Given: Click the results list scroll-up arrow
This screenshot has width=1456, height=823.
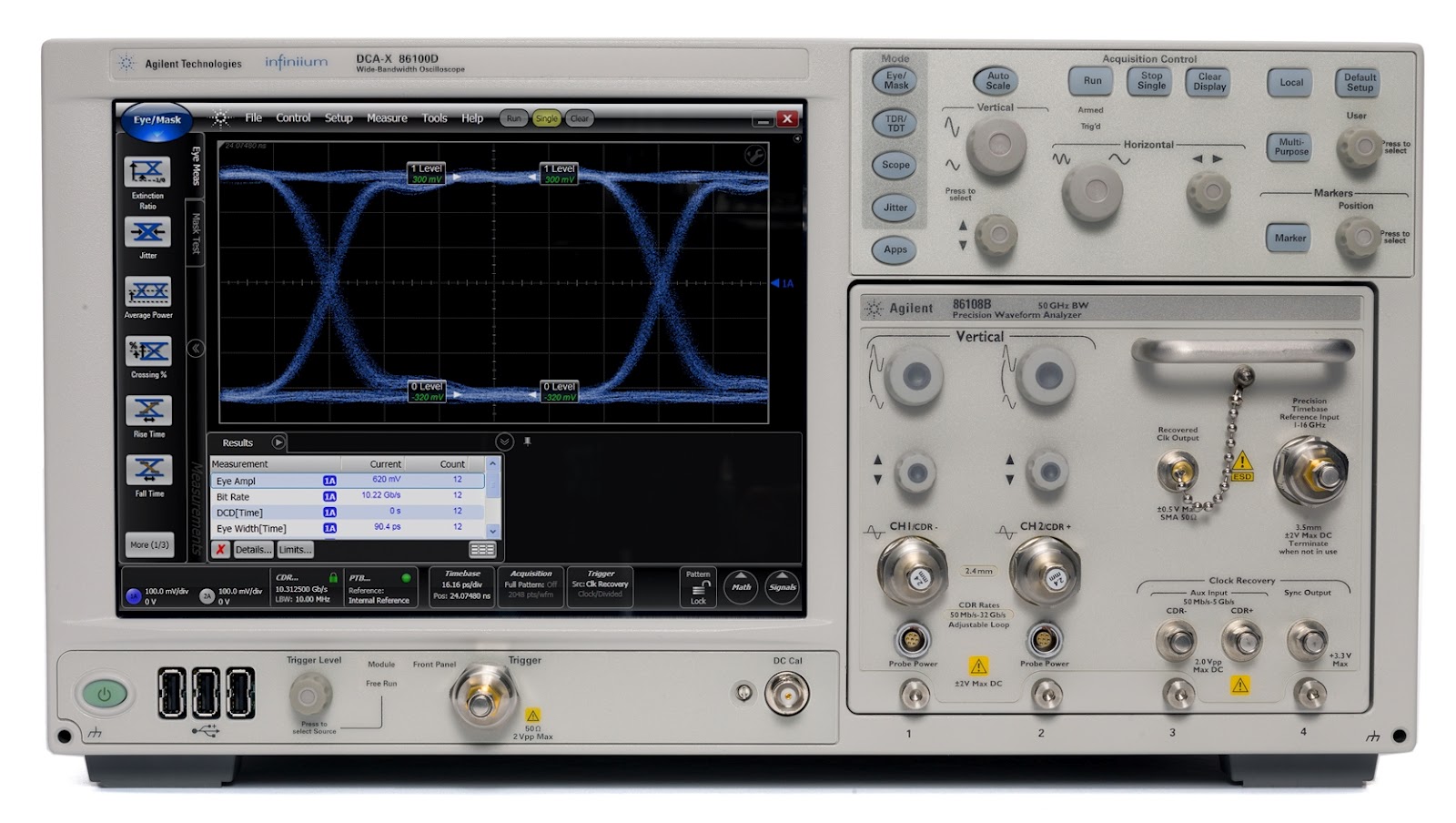Looking at the screenshot, I should (493, 463).
